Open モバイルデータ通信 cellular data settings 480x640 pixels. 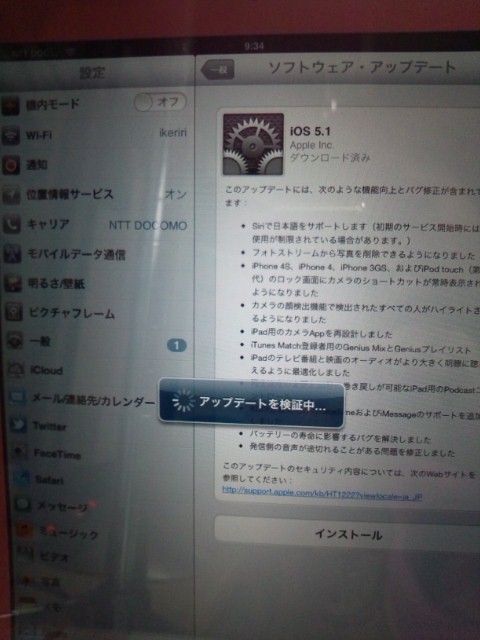point(97,254)
